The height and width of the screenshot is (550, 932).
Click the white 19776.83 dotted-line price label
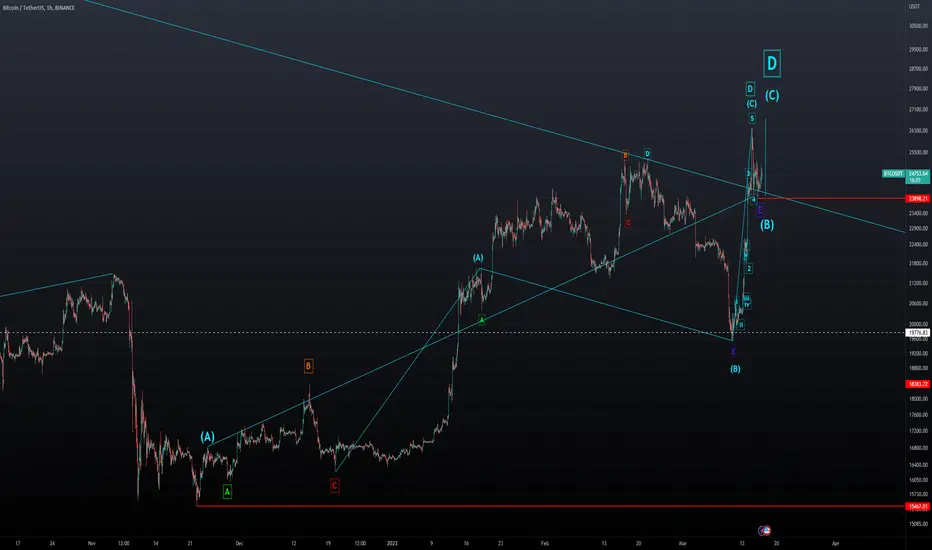point(918,332)
